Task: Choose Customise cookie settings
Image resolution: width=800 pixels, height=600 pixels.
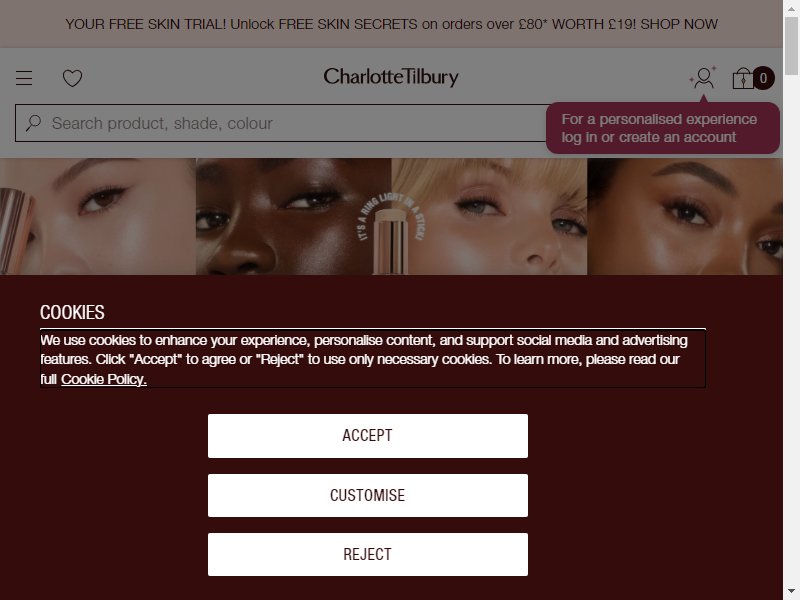Action: (x=368, y=495)
